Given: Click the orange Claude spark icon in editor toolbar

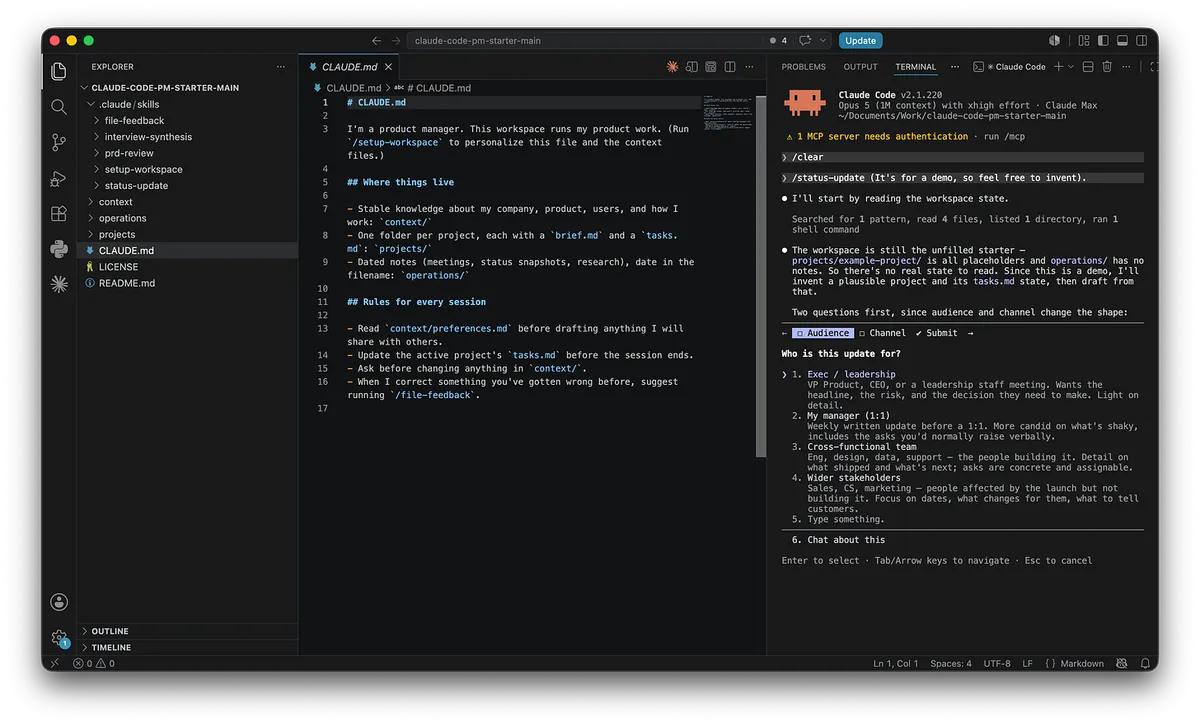Looking at the screenshot, I should tap(672, 67).
